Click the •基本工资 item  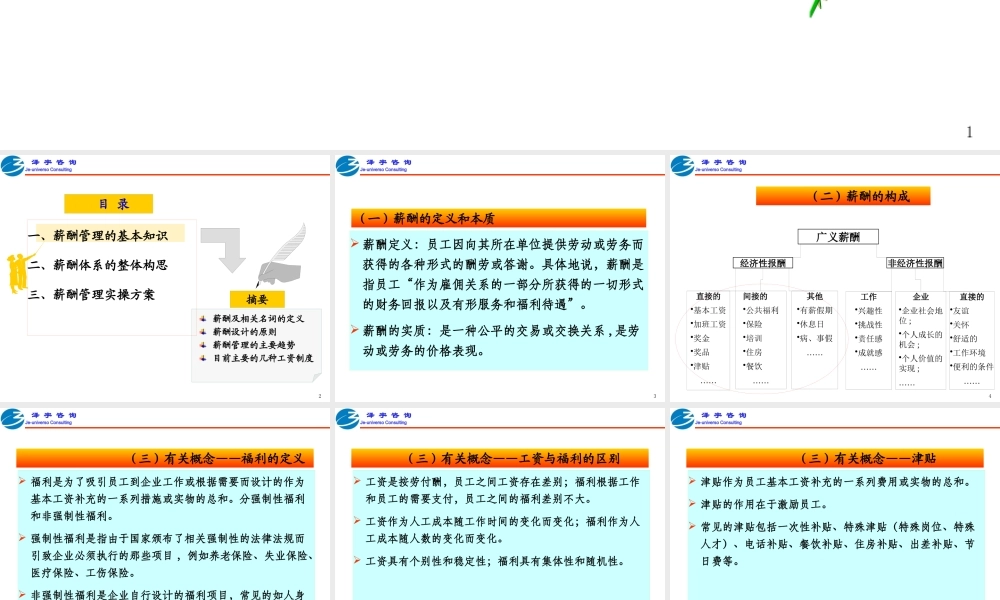708,311
